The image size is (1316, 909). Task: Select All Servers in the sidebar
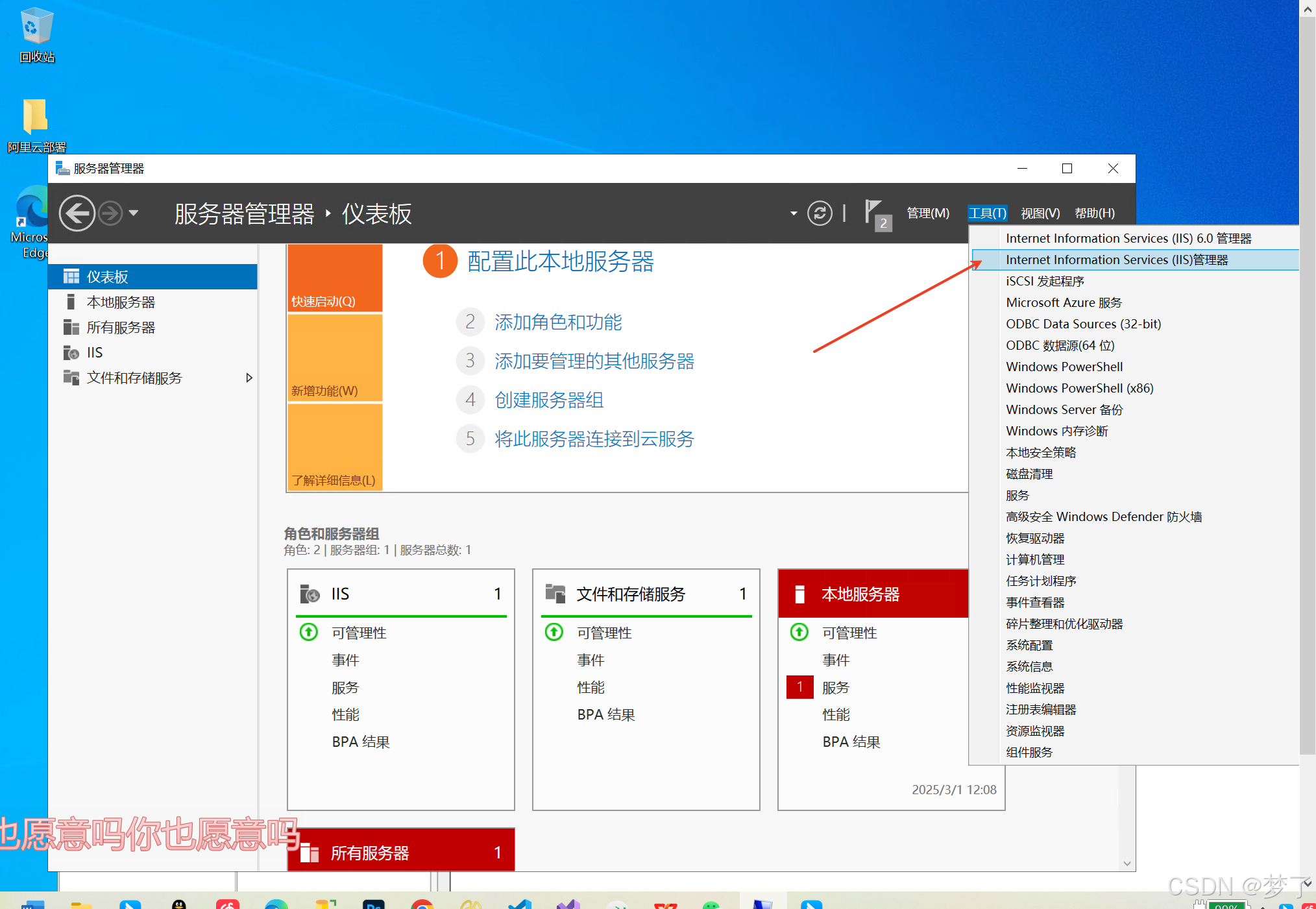click(121, 327)
